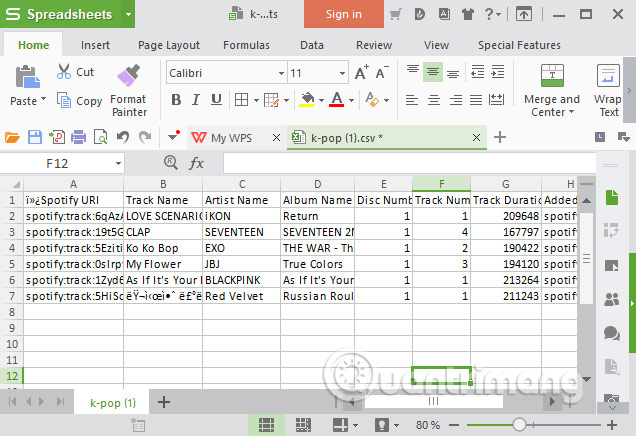
Task: Click the zoom slider handle
Action: 519,425
